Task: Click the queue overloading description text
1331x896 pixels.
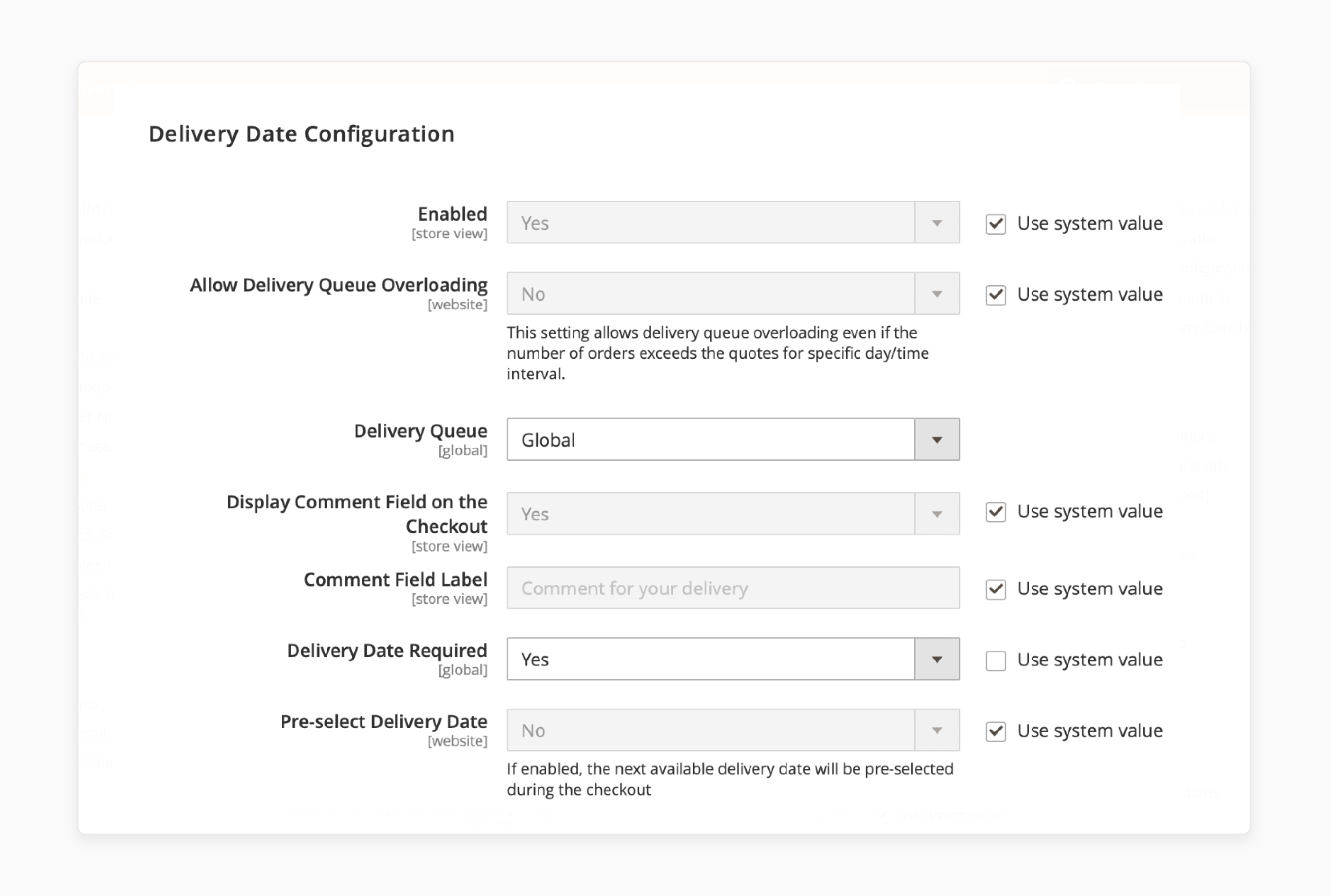Action: click(717, 353)
